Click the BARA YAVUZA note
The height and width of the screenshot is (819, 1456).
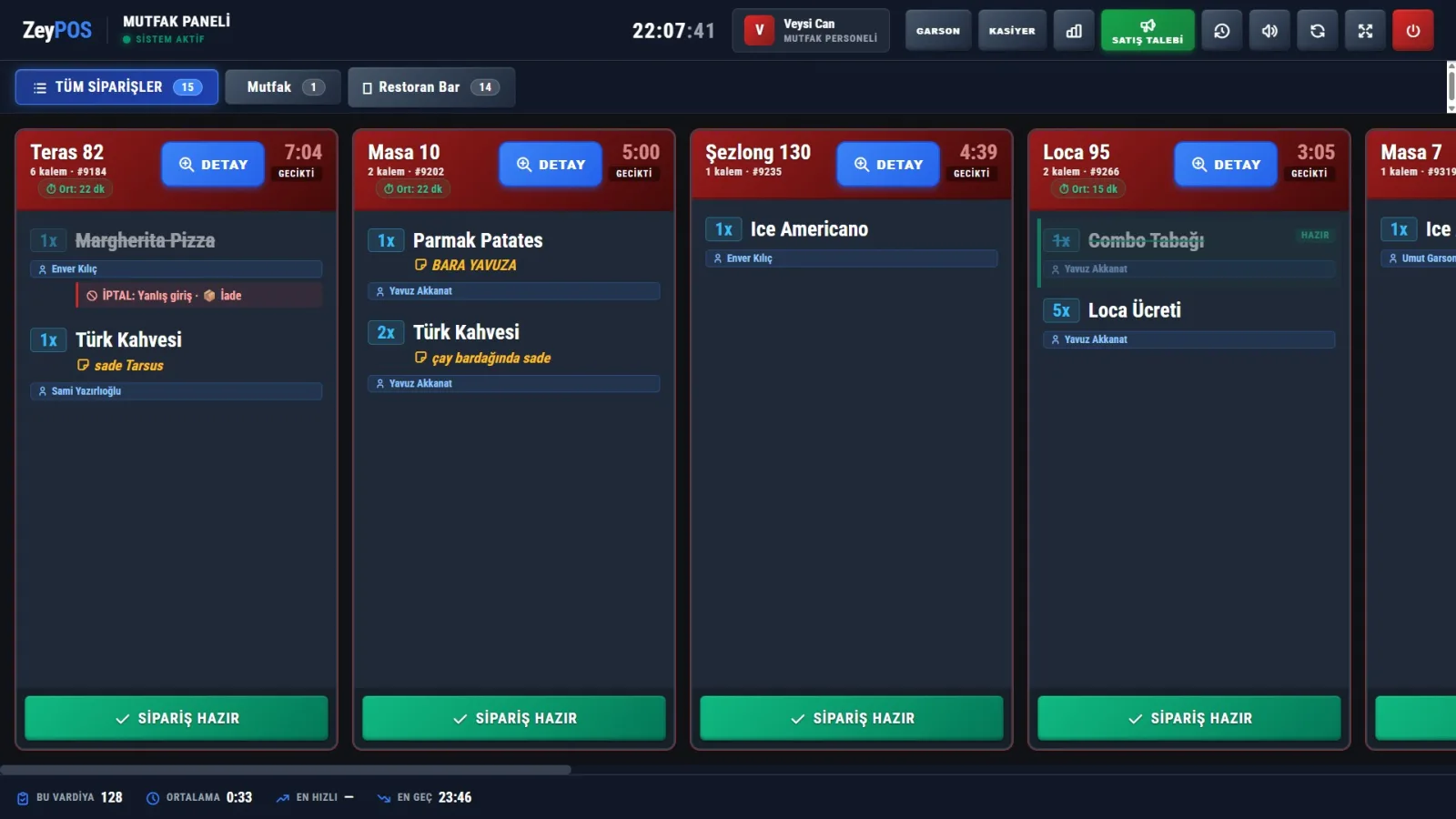click(465, 266)
